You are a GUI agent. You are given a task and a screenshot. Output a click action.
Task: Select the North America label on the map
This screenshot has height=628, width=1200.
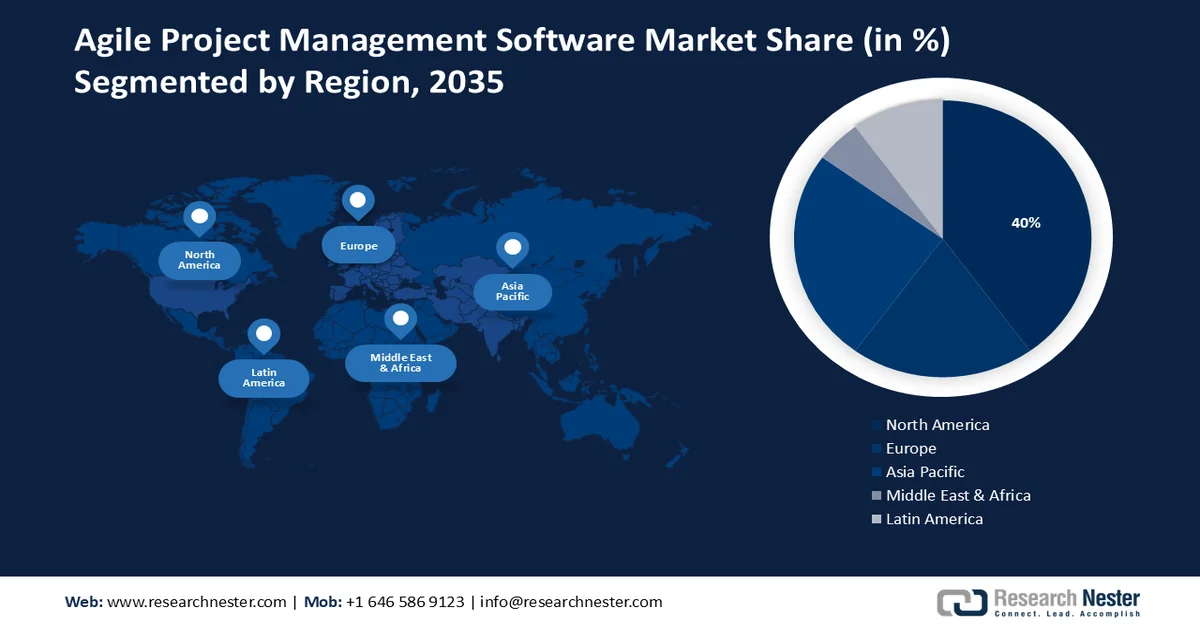200,260
